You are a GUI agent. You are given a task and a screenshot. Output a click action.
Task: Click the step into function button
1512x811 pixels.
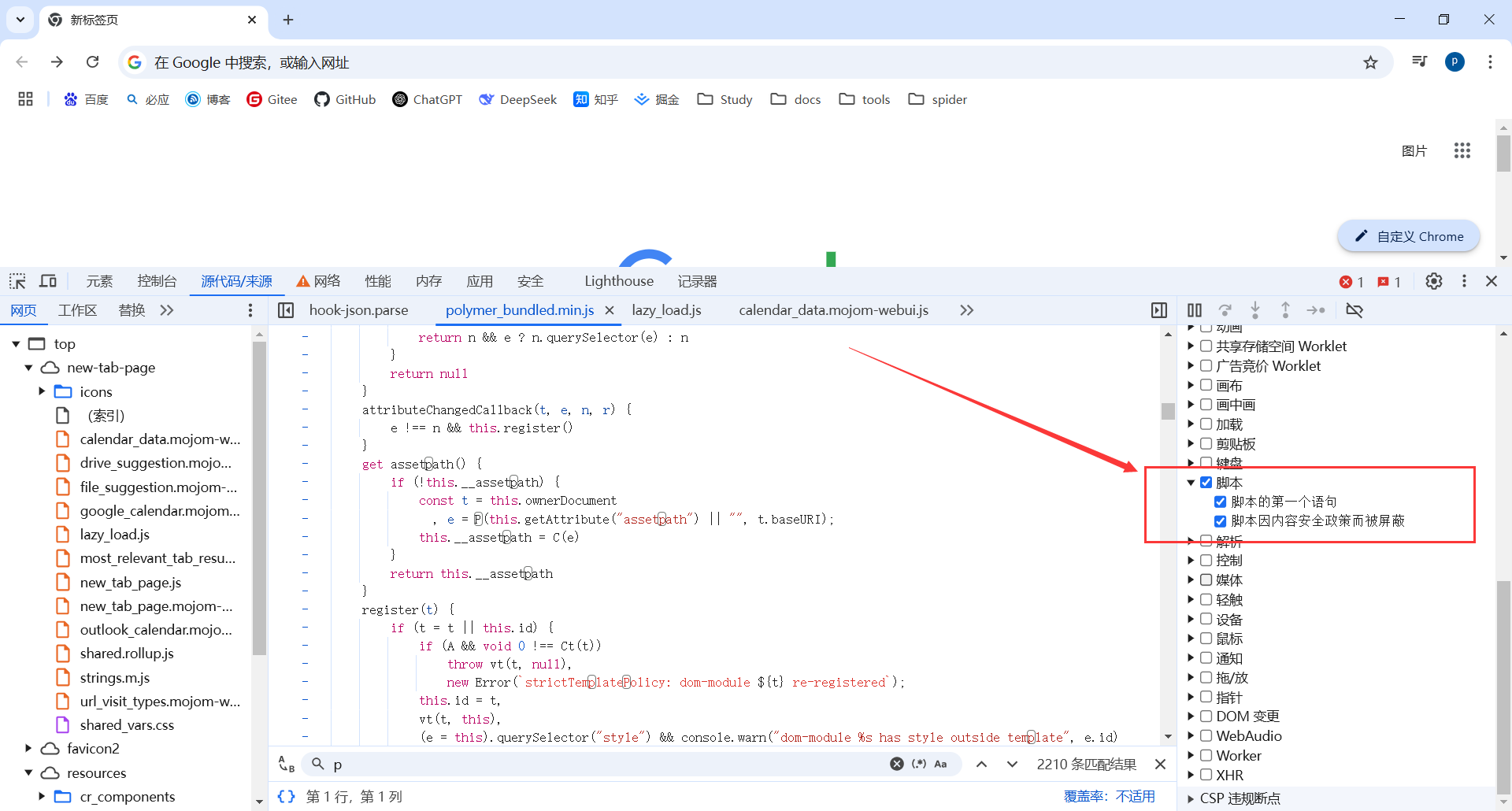pyautogui.click(x=1255, y=310)
